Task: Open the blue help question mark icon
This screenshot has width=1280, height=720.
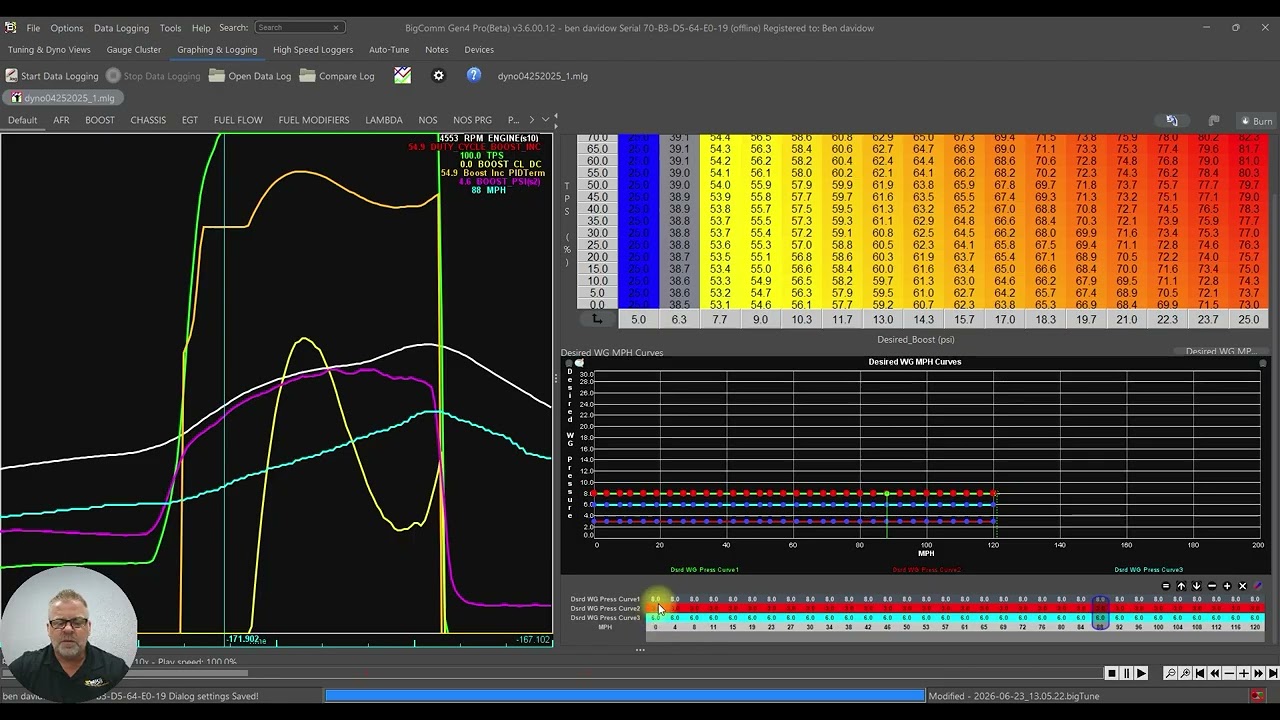Action: [x=474, y=75]
